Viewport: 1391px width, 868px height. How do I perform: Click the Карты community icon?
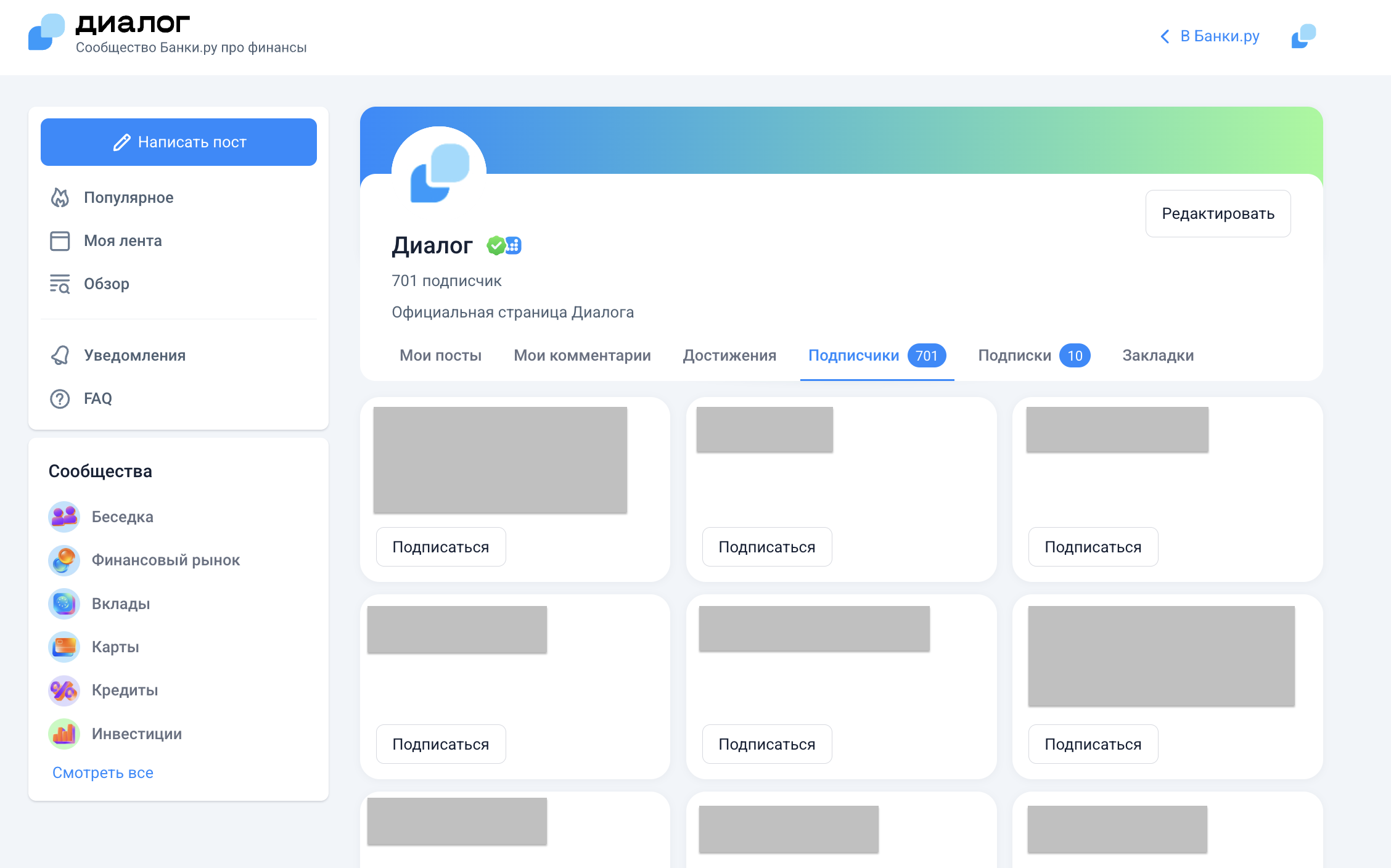[64, 647]
